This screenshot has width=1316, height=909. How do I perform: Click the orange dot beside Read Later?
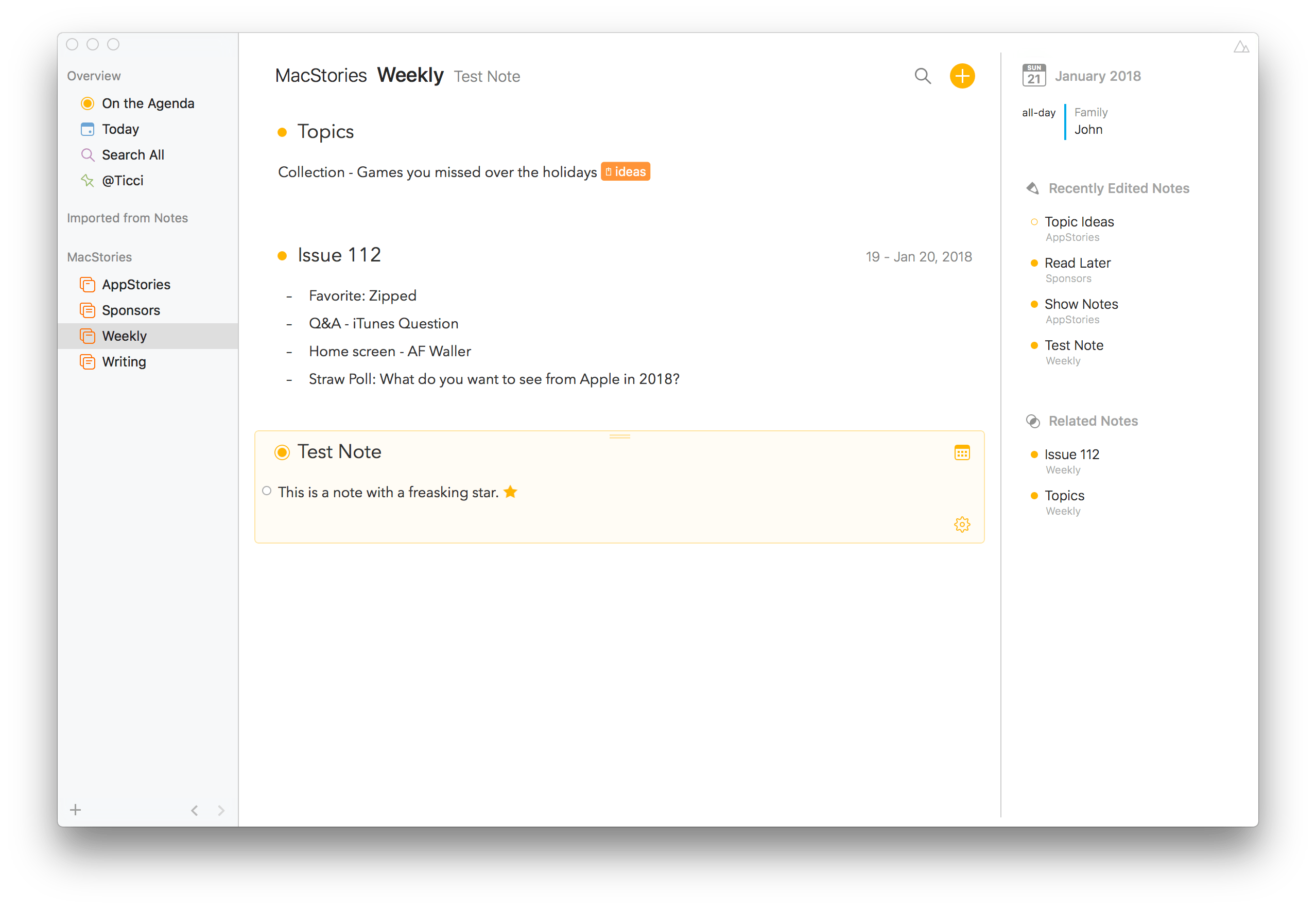click(x=1033, y=263)
